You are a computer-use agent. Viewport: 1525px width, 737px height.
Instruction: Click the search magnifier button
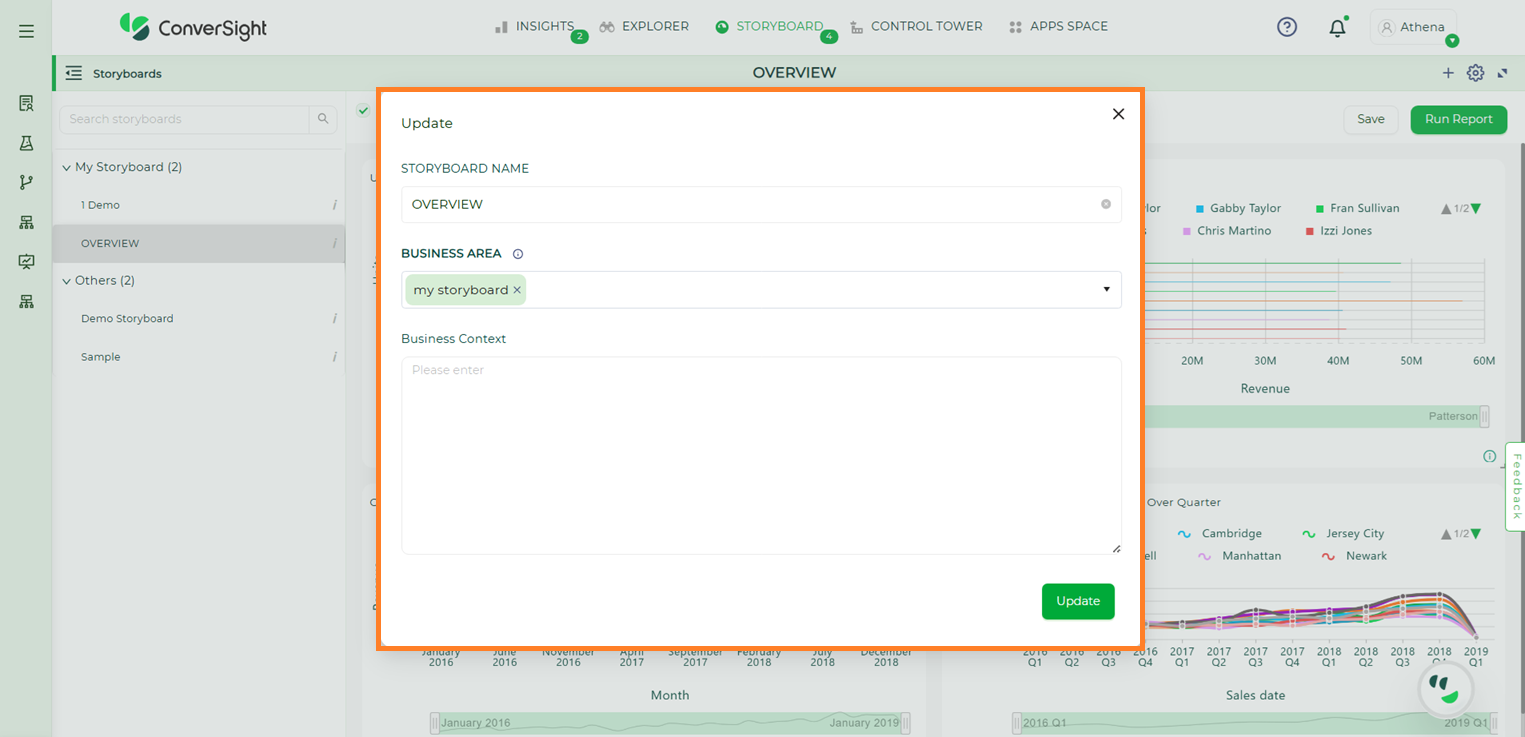(323, 119)
